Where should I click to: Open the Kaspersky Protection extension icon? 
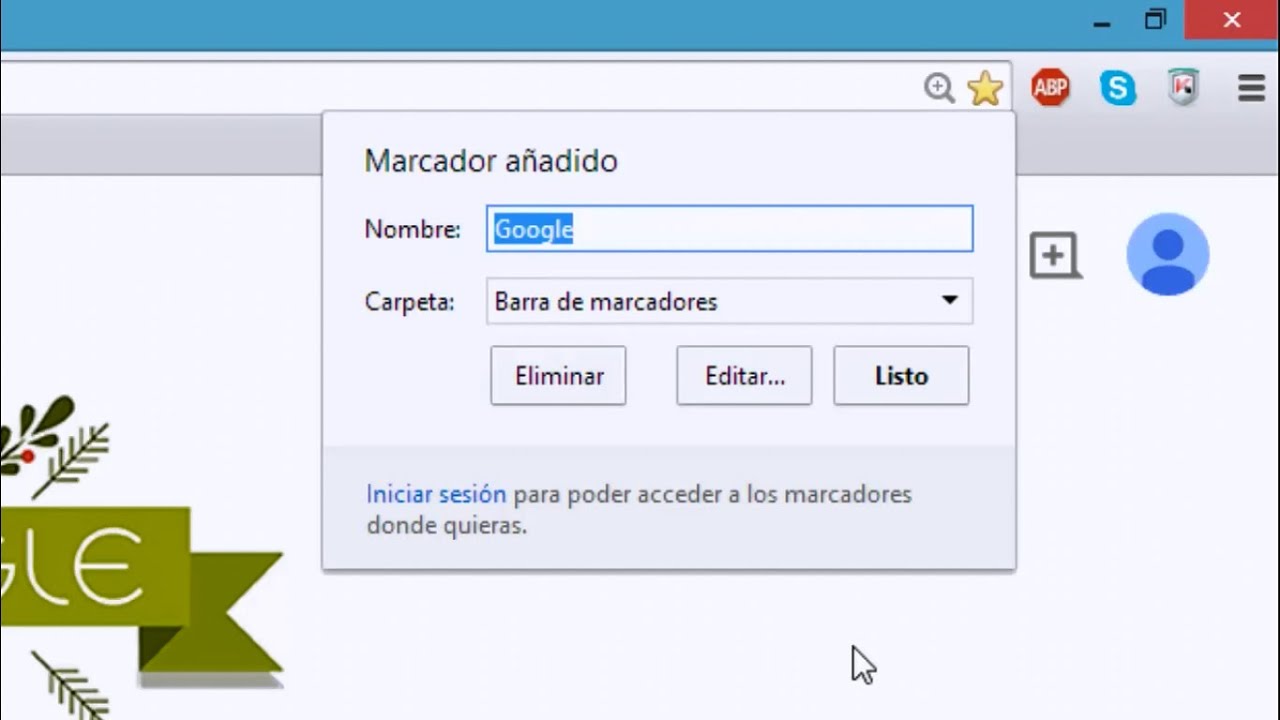1183,88
